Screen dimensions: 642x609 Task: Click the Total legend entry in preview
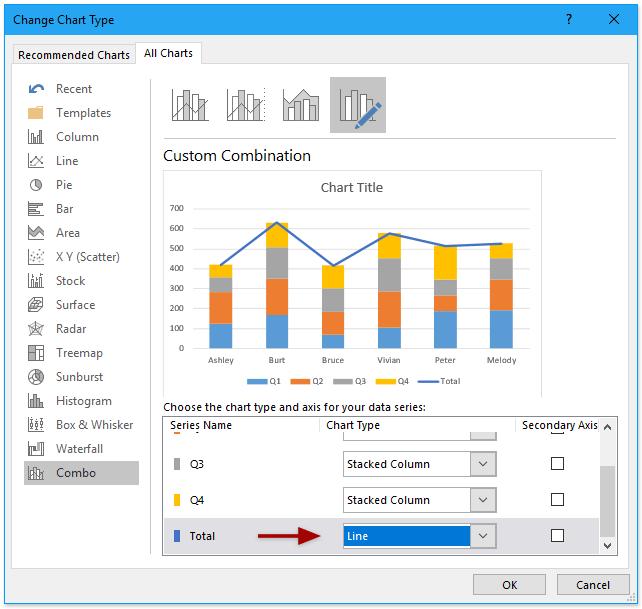[439, 381]
